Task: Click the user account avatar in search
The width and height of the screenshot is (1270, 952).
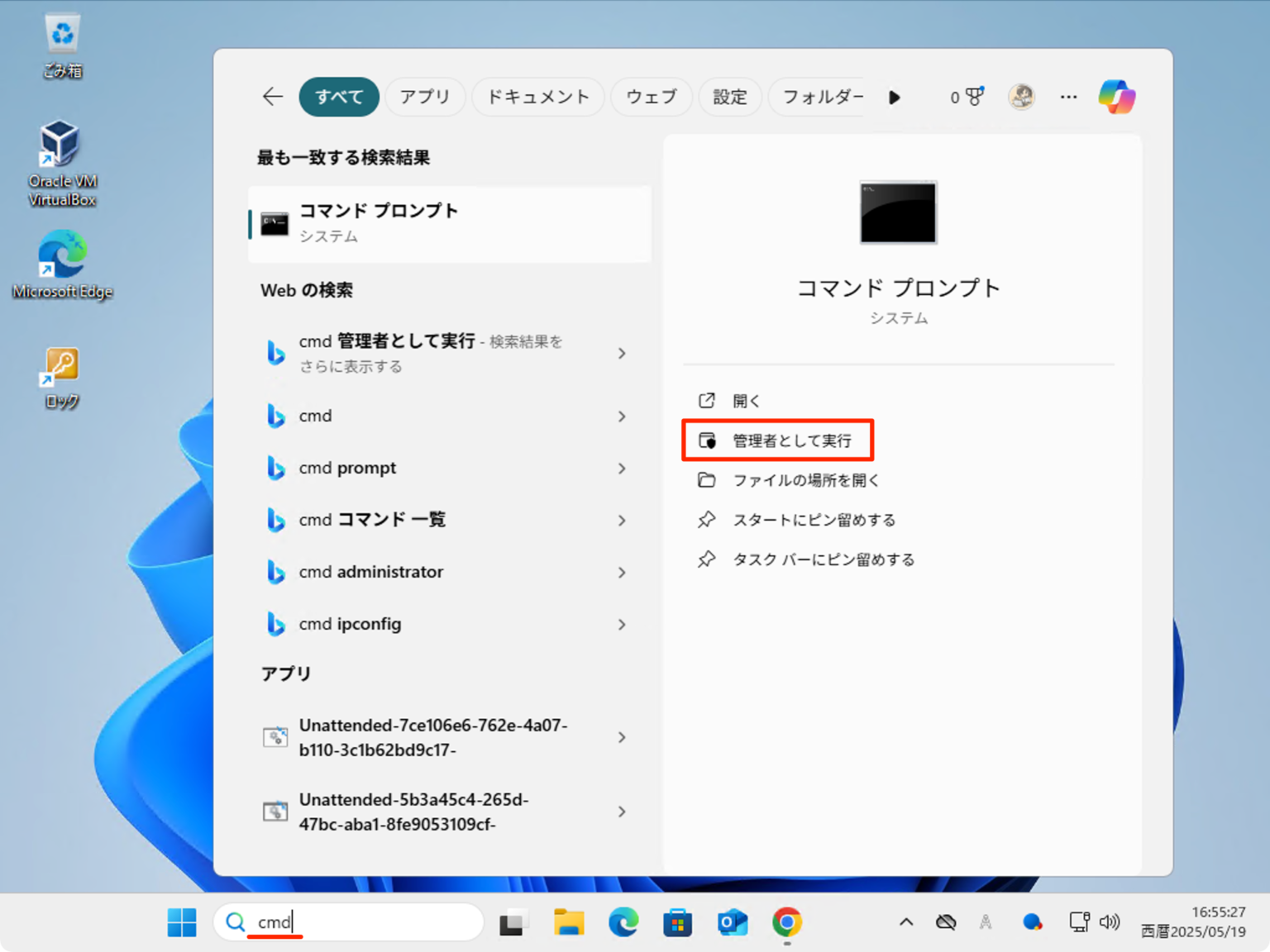Action: pos(1022,97)
